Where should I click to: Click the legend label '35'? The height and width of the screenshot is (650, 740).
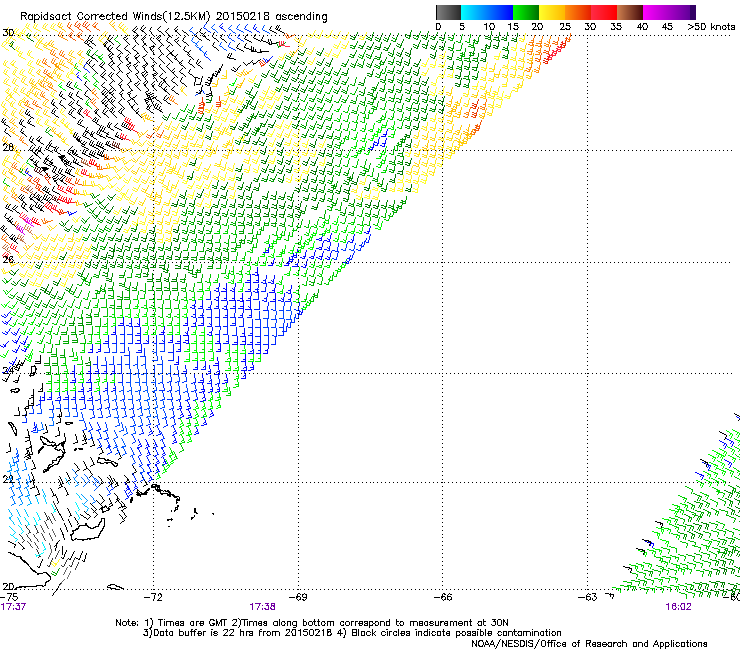pyautogui.click(x=616, y=27)
